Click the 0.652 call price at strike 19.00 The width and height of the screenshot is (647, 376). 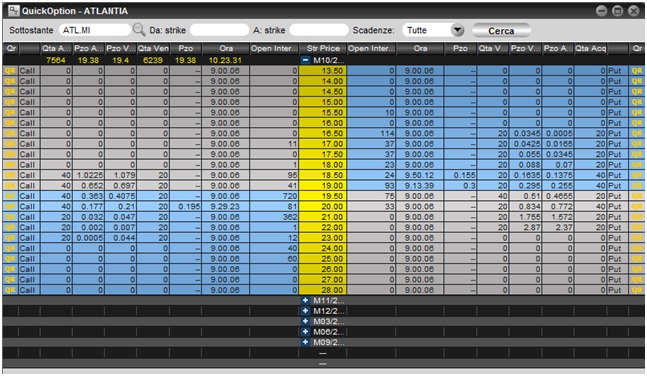coord(89,186)
